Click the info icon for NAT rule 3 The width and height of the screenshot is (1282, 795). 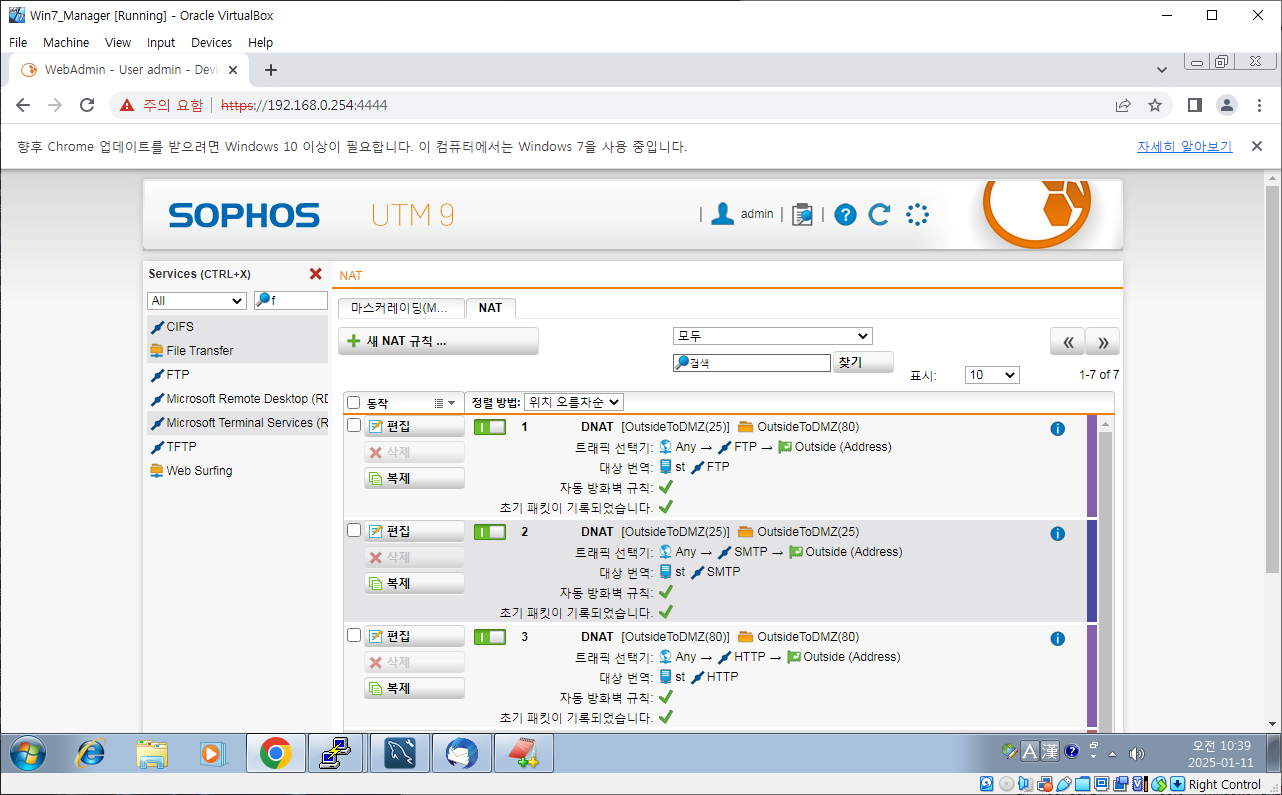coord(1057,639)
